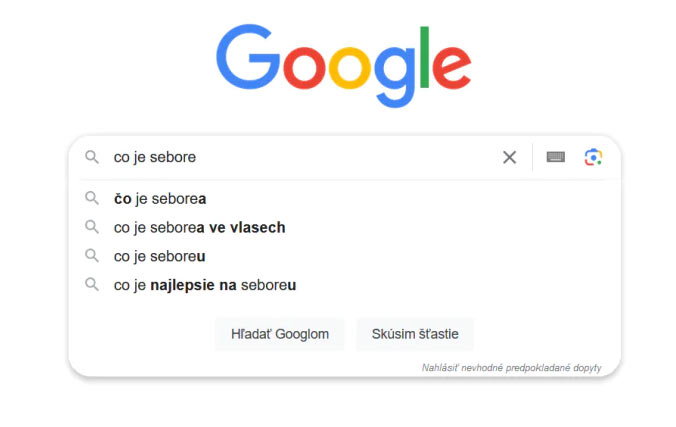This screenshot has width=676, height=427.
Task: Choose suggestion "co je seborea ve vlasech"
Action: tap(199, 227)
